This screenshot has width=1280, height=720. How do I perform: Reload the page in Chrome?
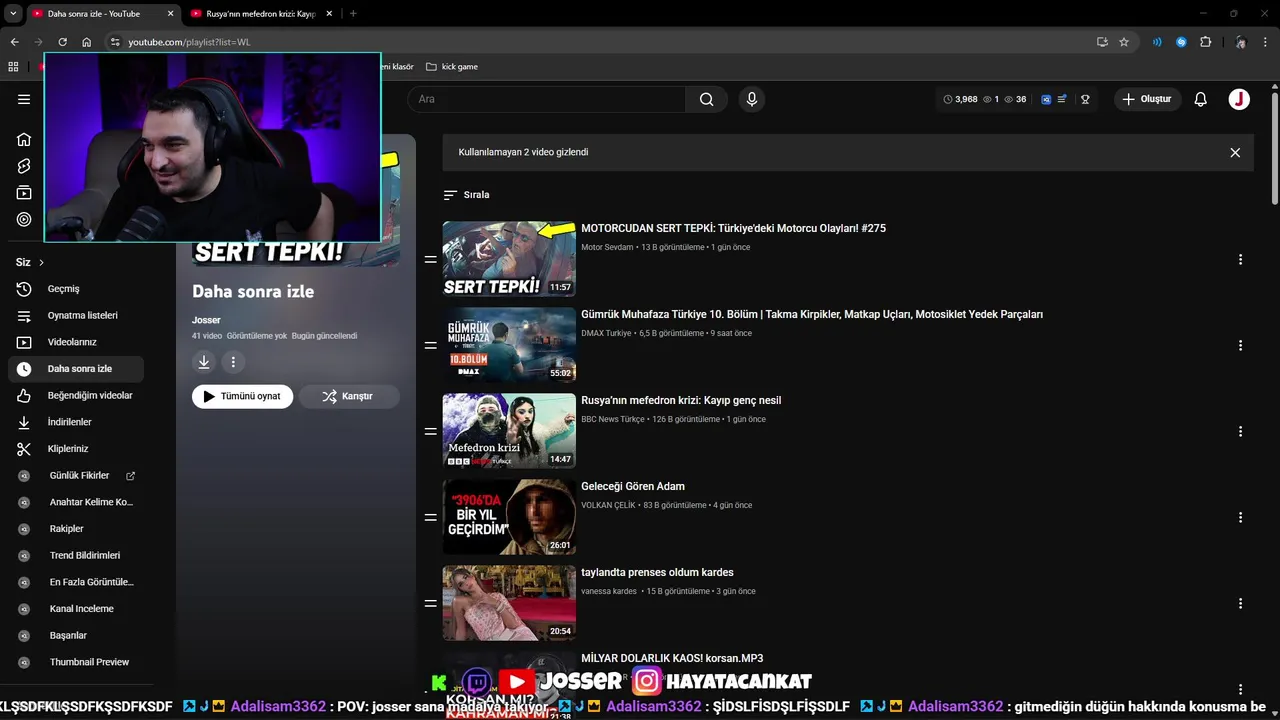pyautogui.click(x=62, y=42)
